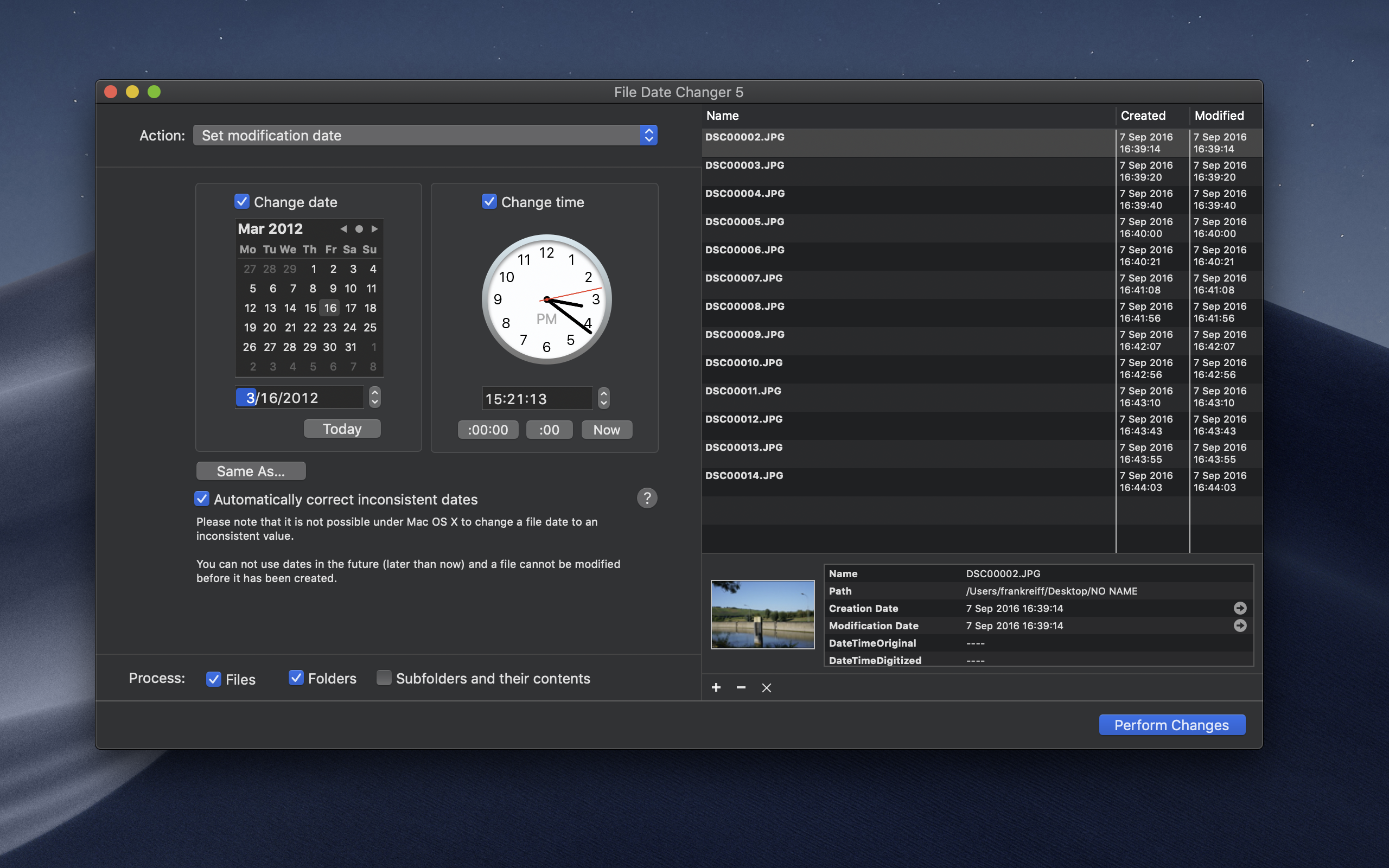Click the arrow icon beside Modification Date
This screenshot has width=1389, height=868.
point(1240,625)
